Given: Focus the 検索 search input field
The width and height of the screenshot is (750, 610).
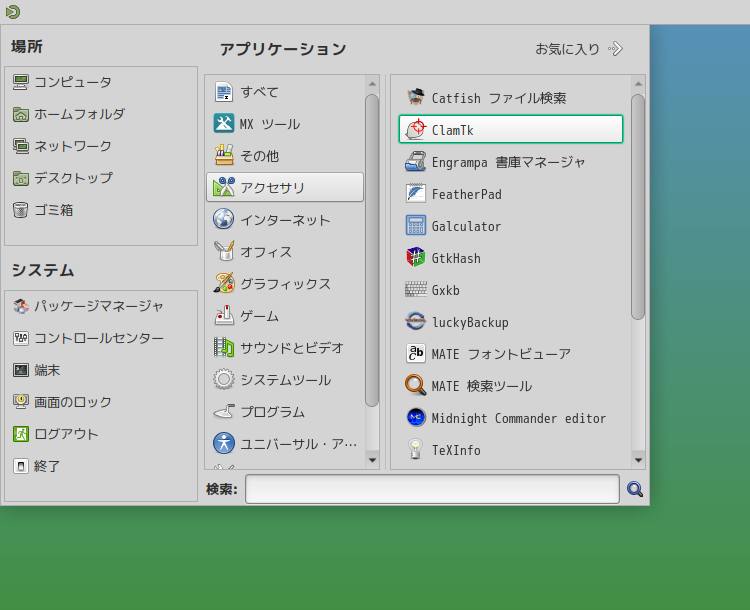Looking at the screenshot, I should (432, 489).
